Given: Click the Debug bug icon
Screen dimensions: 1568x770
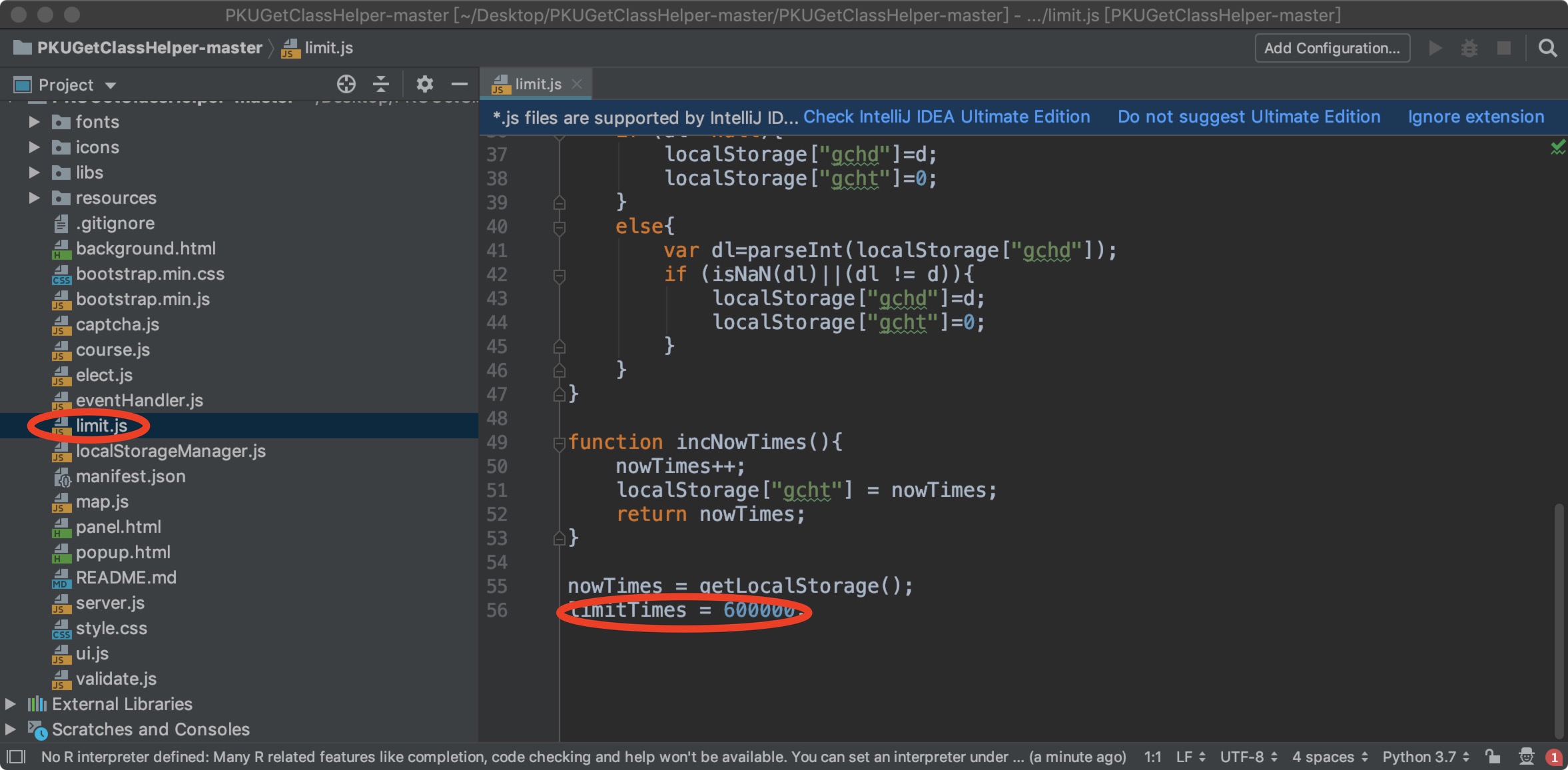Looking at the screenshot, I should click(1469, 48).
